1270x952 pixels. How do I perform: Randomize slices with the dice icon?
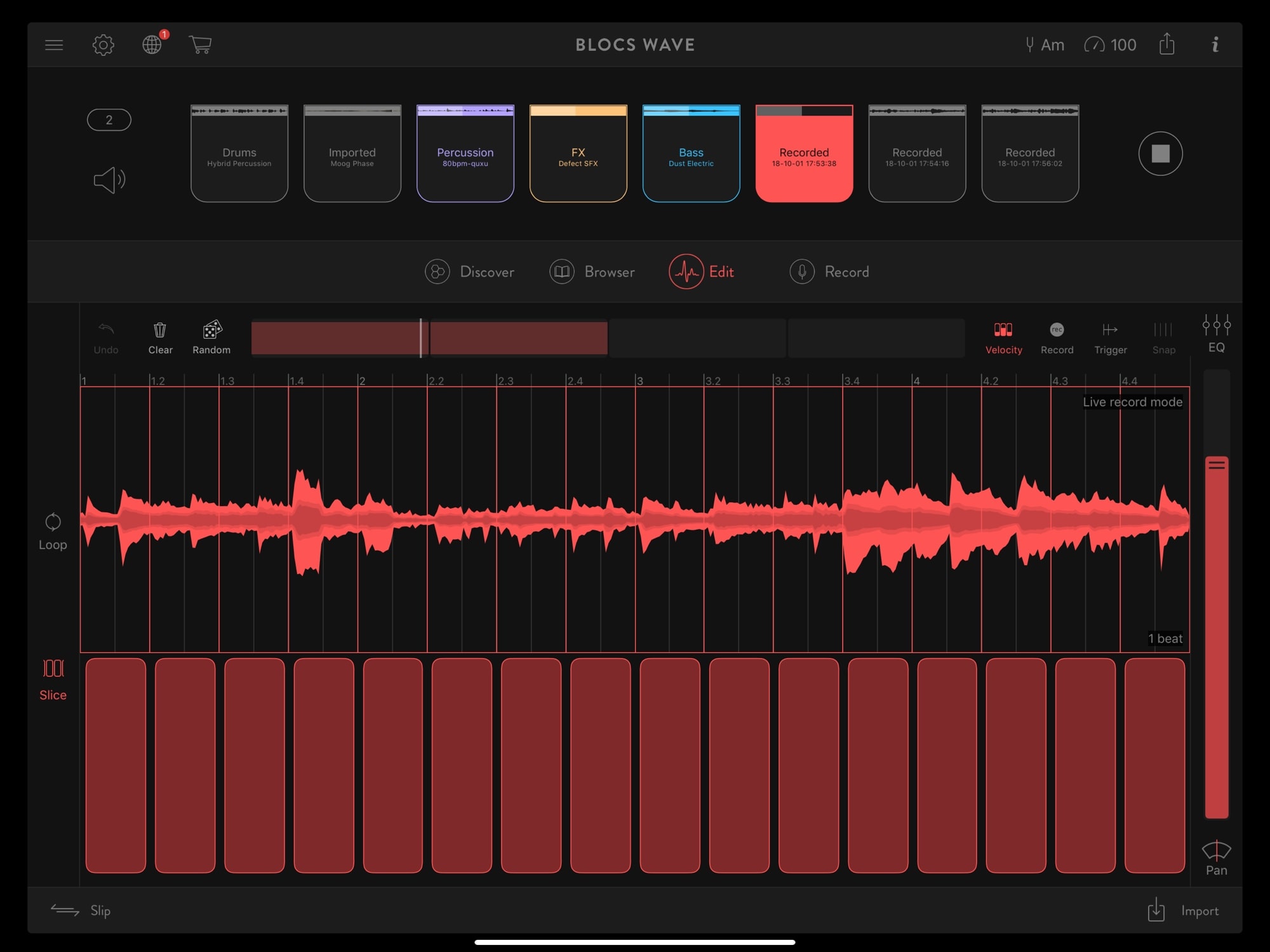click(x=211, y=330)
